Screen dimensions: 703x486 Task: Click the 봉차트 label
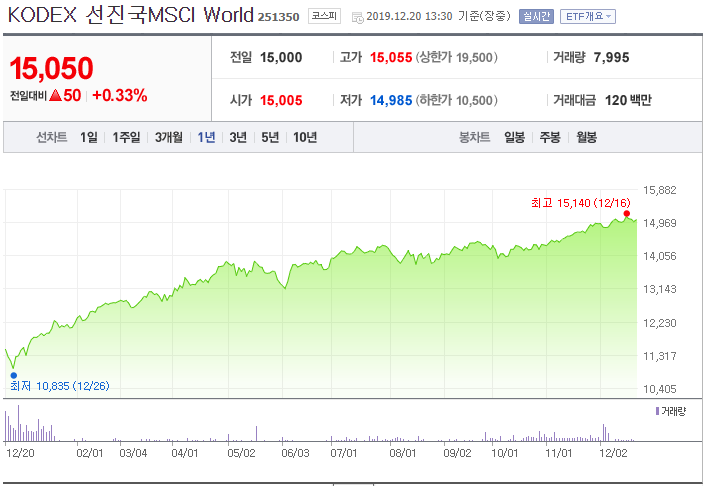[x=474, y=137]
